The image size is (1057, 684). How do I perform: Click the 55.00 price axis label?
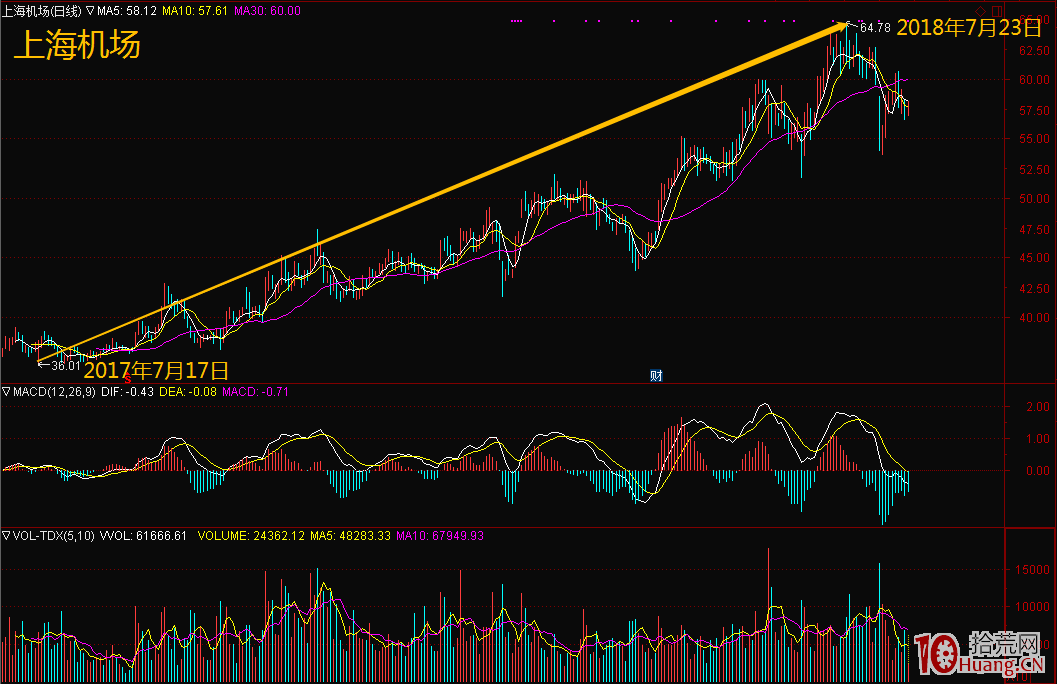tap(1034, 139)
